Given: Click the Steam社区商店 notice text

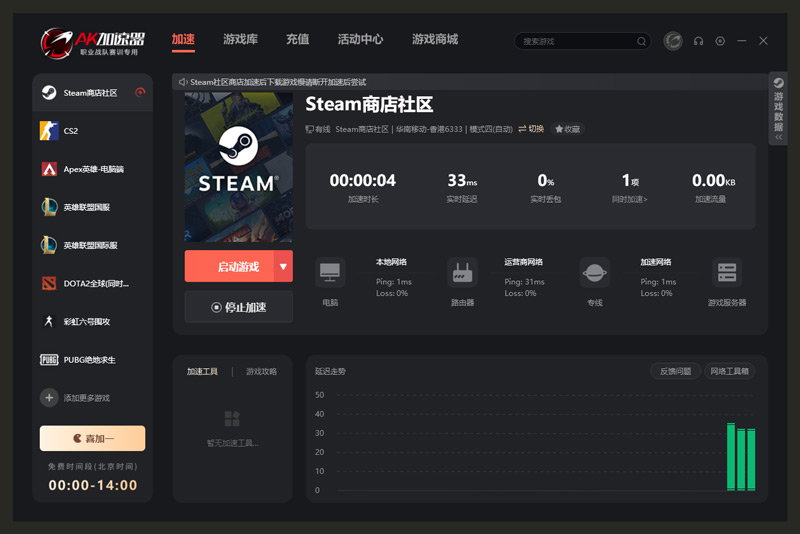Looking at the screenshot, I should (x=278, y=82).
